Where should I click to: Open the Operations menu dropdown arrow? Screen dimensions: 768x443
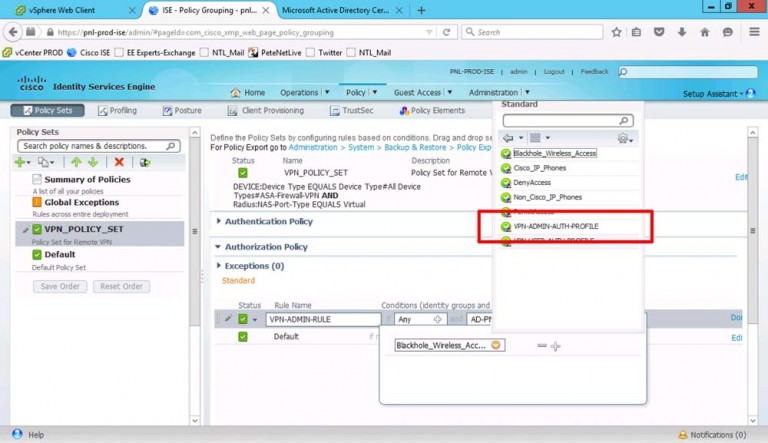(327, 92)
